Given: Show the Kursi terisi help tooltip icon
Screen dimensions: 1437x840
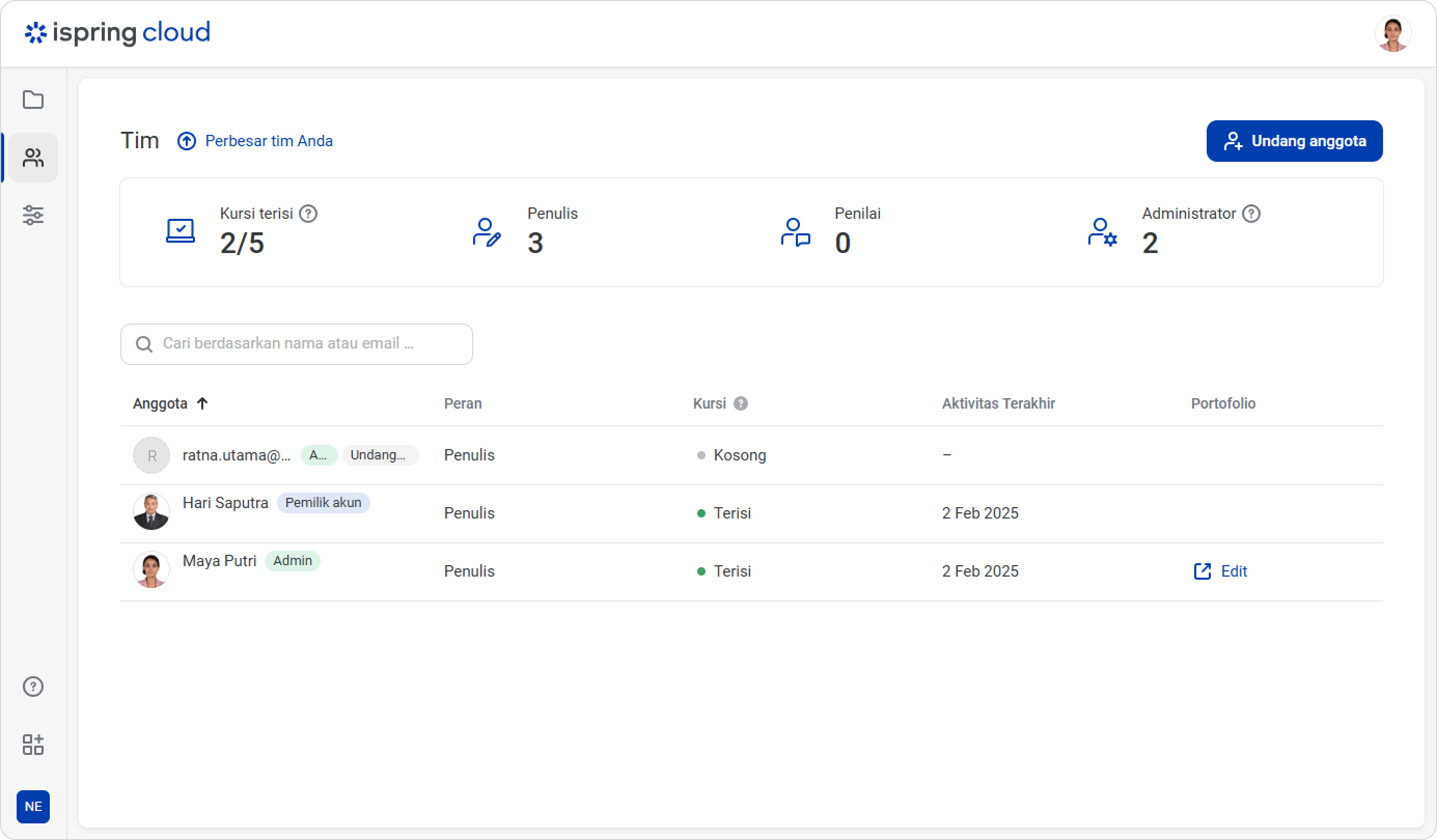Looking at the screenshot, I should (x=309, y=214).
